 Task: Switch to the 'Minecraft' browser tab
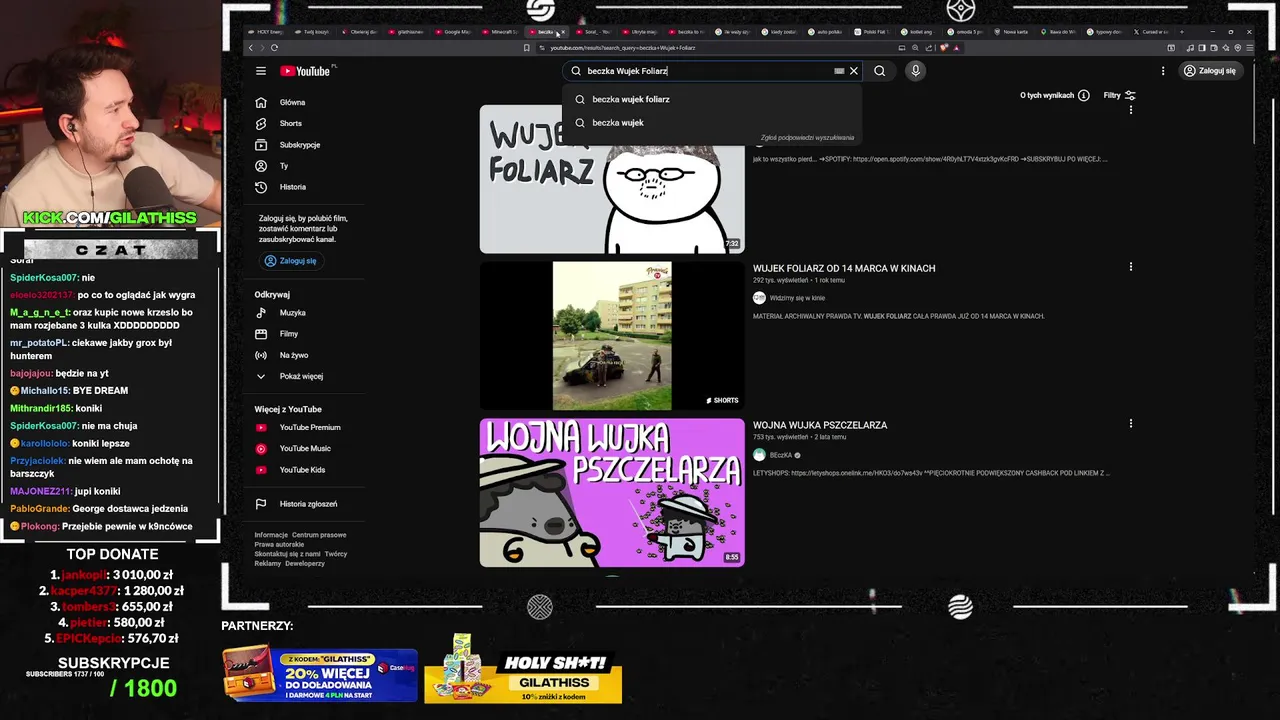(503, 31)
